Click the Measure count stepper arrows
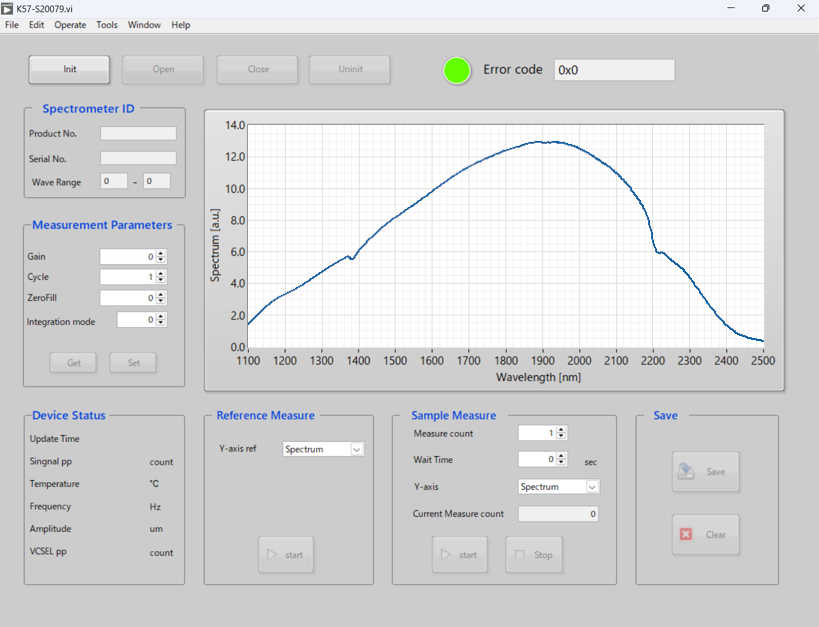Screen dimensions: 819x627 561,433
